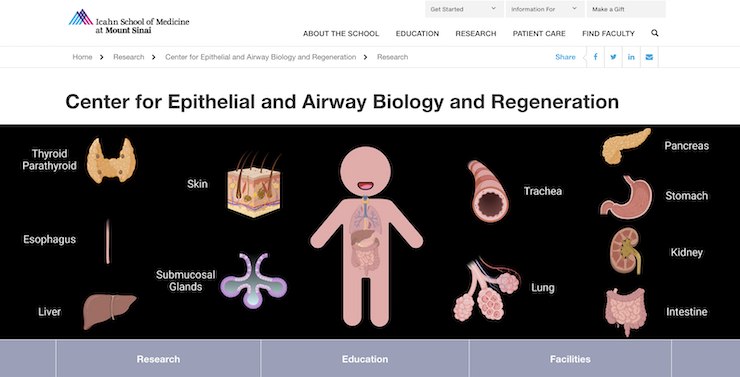Share page via Twitter icon

click(614, 57)
